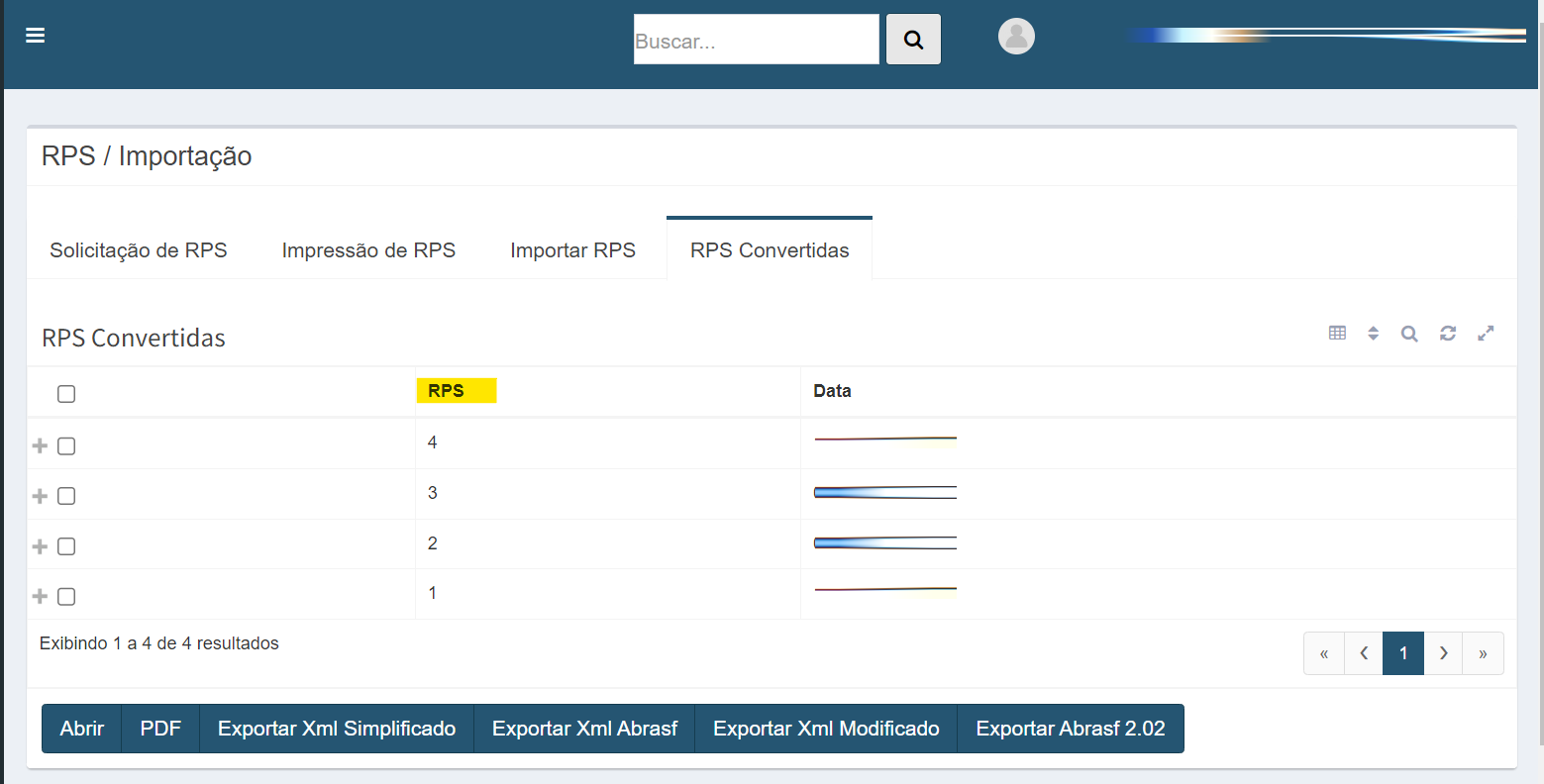Expand row details for RPS 3
Screen dimensions: 1544x784
pyautogui.click(x=40, y=496)
